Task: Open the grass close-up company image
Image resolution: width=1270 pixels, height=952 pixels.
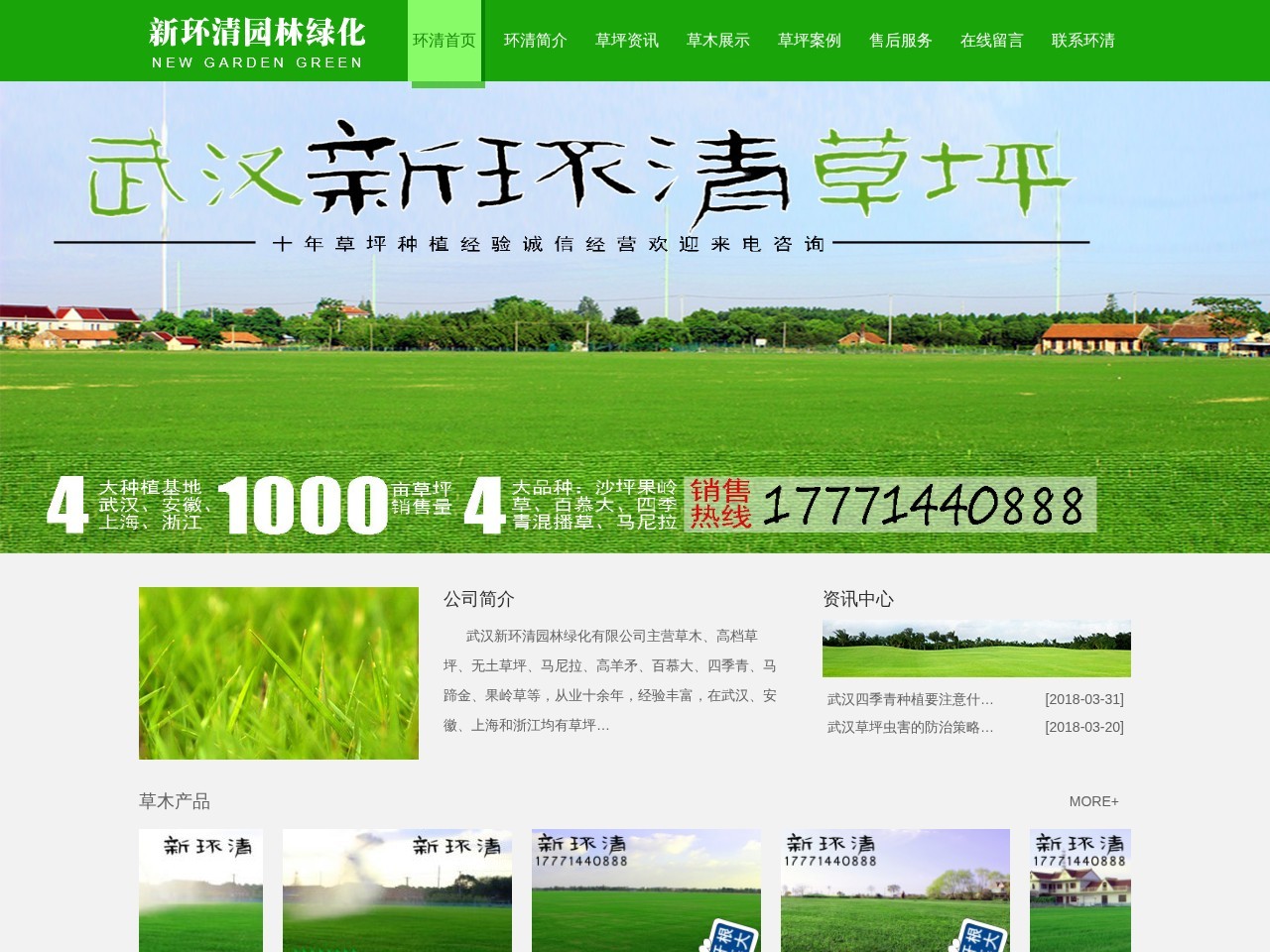Action: tap(279, 673)
